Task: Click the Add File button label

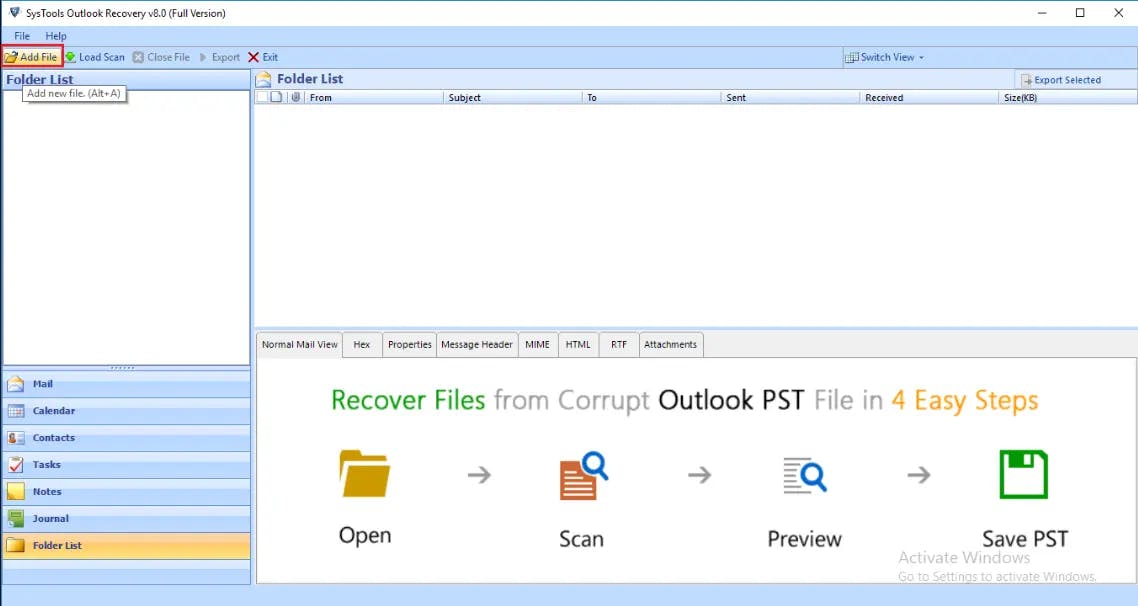Action: [x=38, y=57]
